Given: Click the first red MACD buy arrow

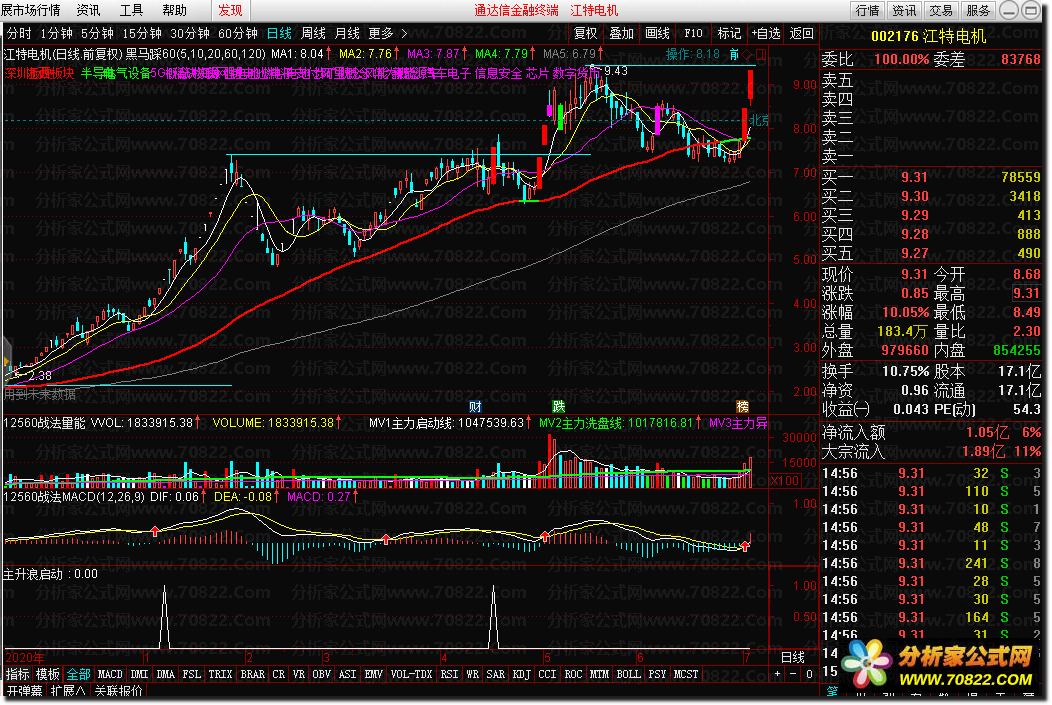Looking at the screenshot, I should 155,531.
